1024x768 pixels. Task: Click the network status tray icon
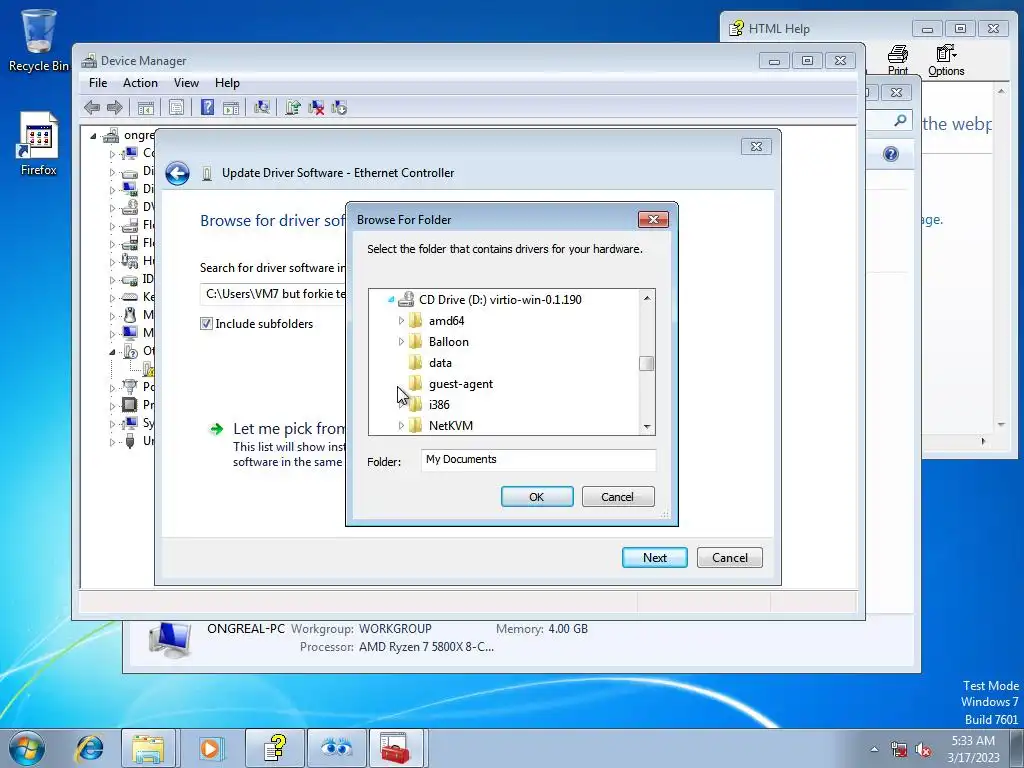click(899, 750)
